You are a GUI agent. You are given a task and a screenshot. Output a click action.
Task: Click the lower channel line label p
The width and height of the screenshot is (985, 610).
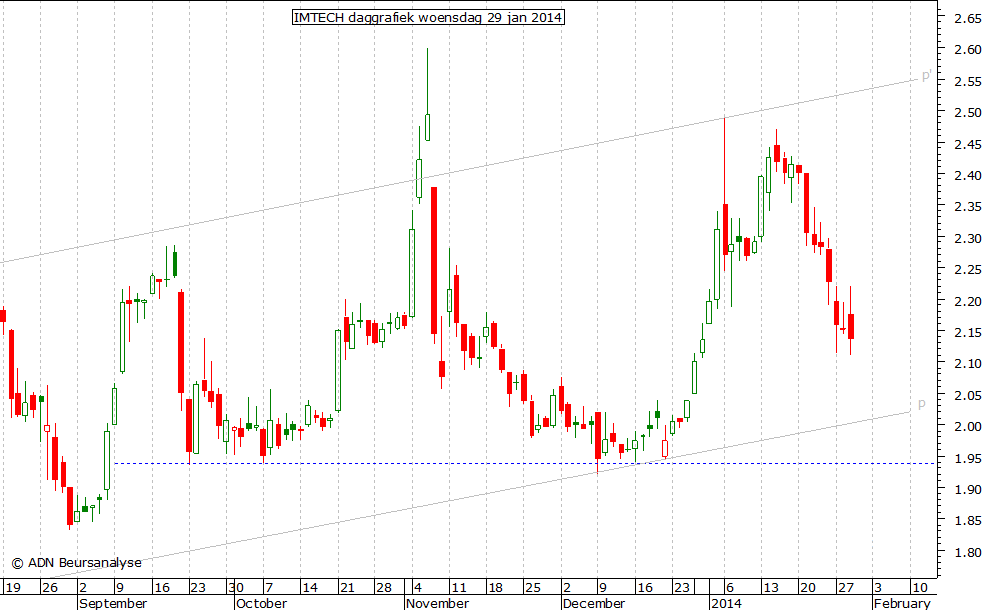[922, 404]
